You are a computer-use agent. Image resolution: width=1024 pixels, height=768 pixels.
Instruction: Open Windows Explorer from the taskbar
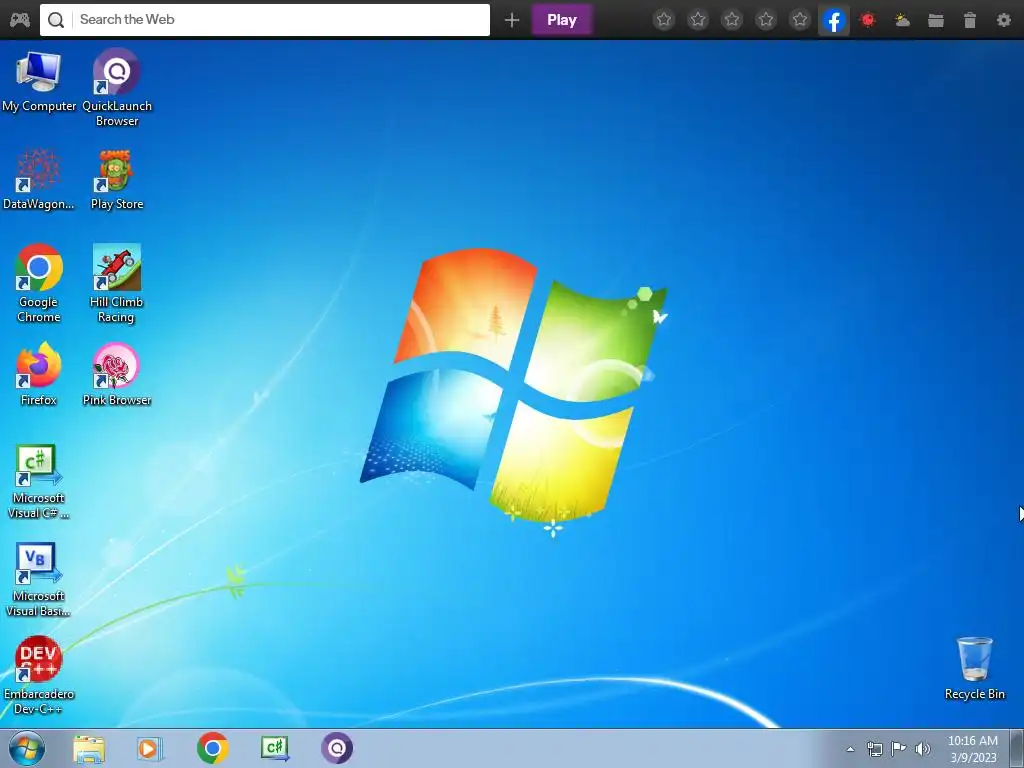89,748
